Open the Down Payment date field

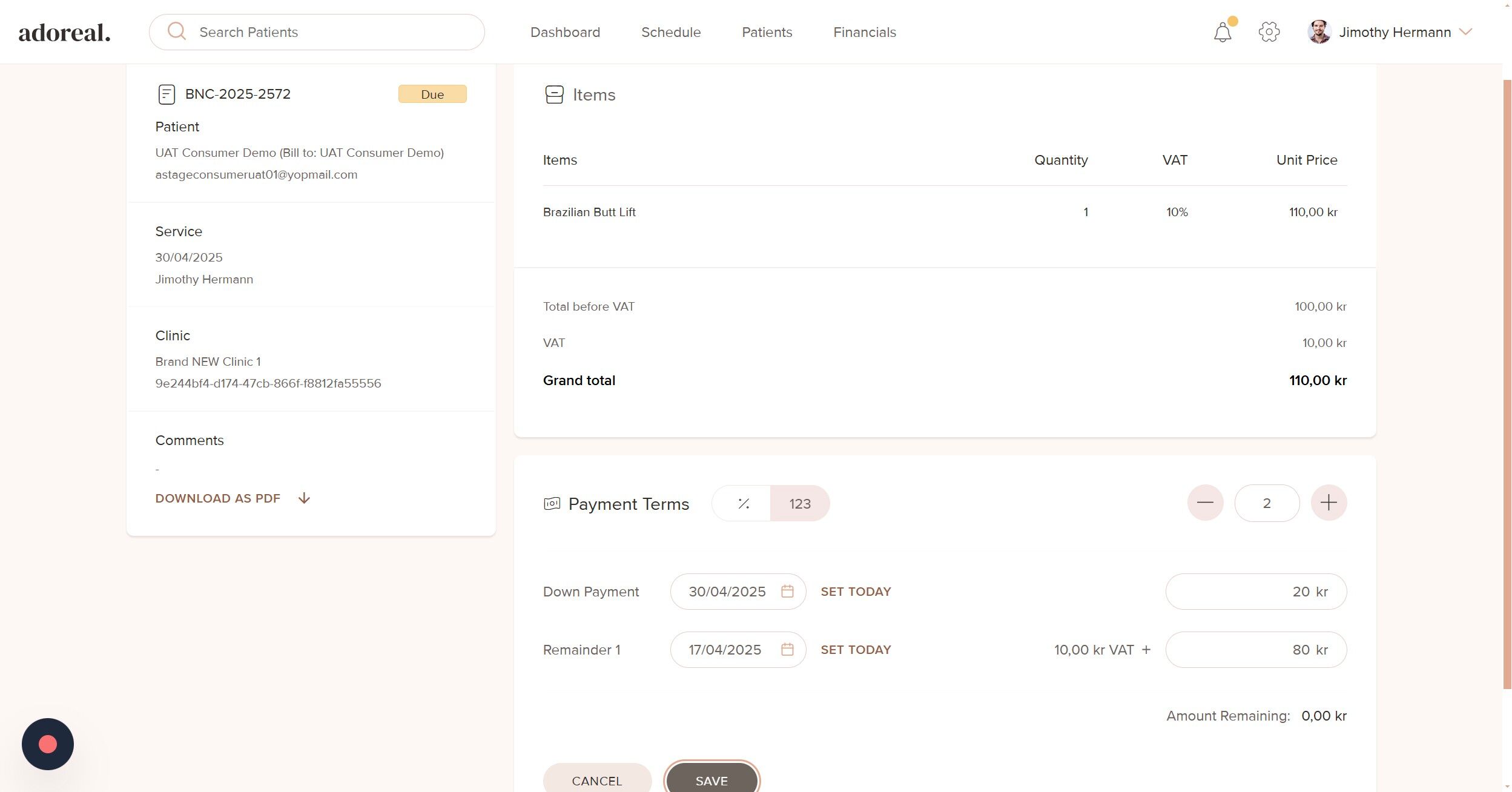pos(727,592)
